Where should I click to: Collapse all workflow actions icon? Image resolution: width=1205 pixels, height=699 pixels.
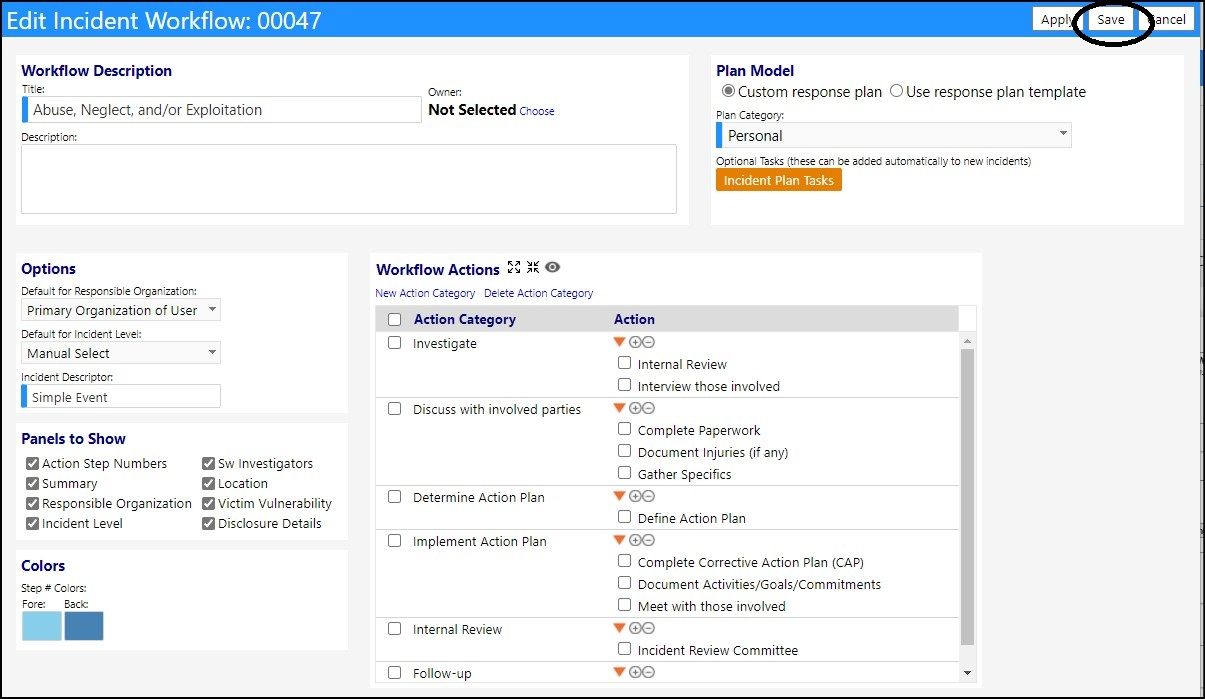(532, 267)
